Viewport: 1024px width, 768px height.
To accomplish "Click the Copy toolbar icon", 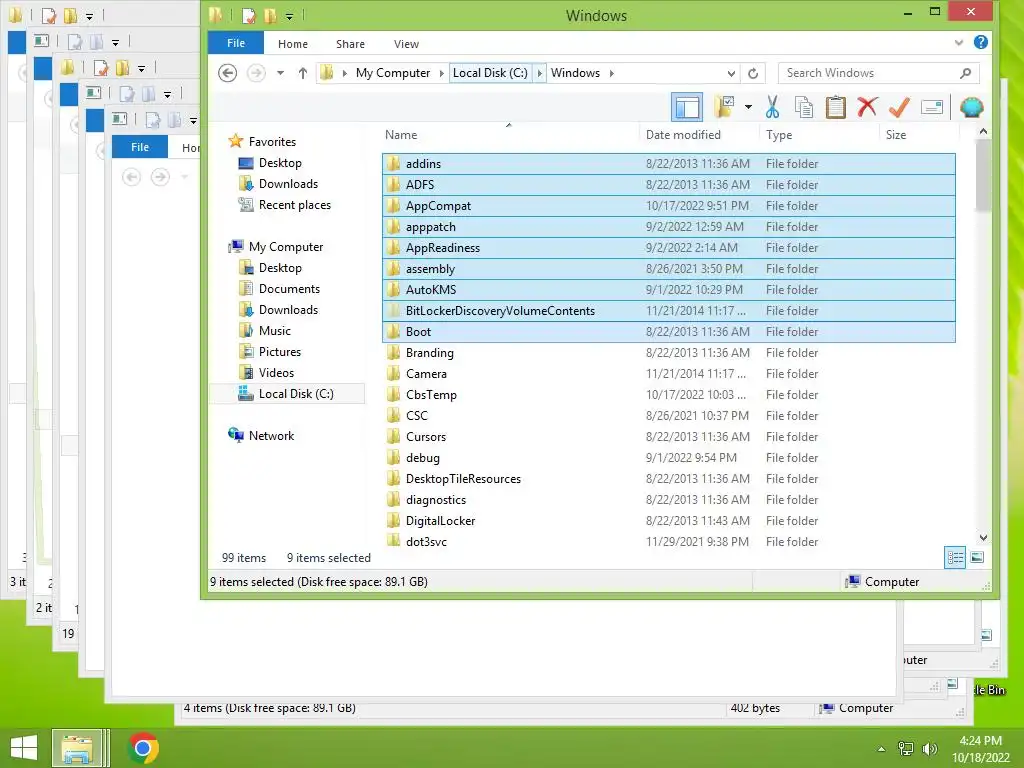I will click(804, 107).
